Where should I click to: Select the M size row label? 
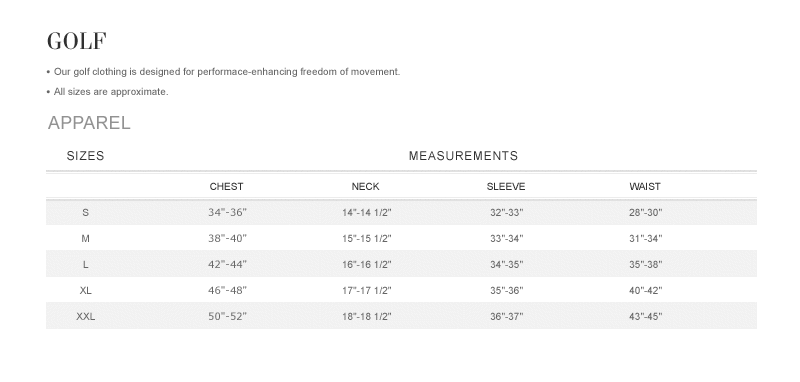[85, 239]
